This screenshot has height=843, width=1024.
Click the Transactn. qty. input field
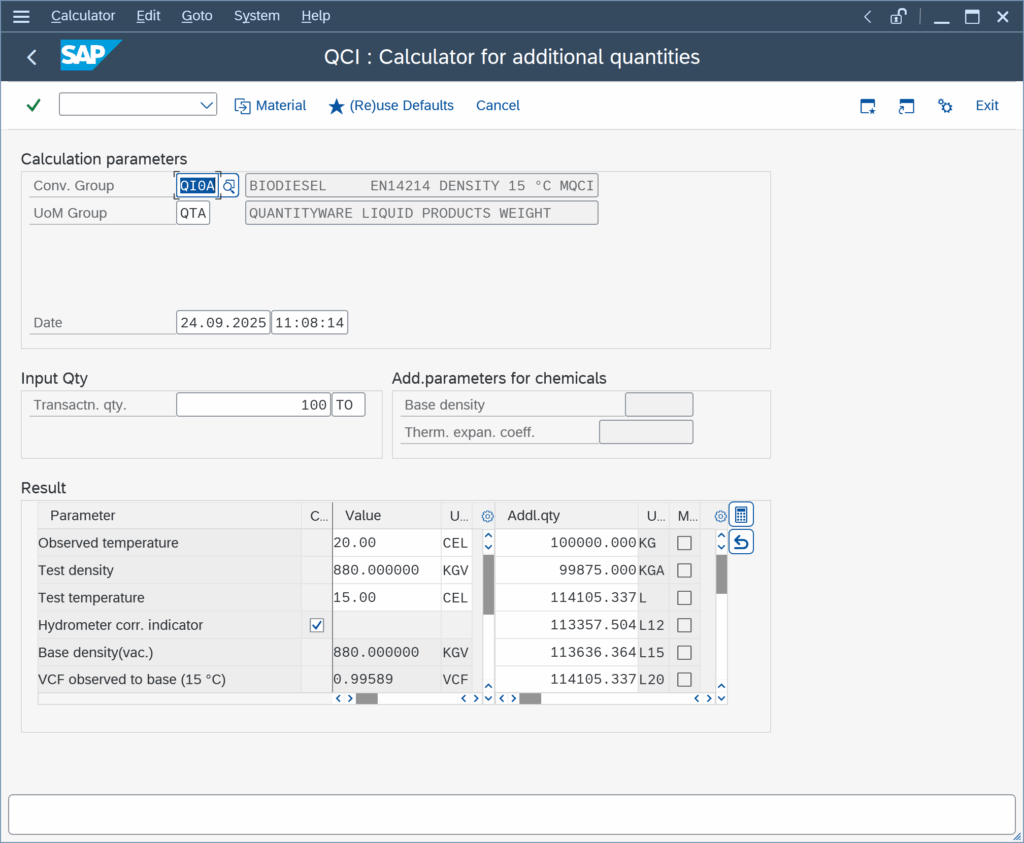(253, 405)
